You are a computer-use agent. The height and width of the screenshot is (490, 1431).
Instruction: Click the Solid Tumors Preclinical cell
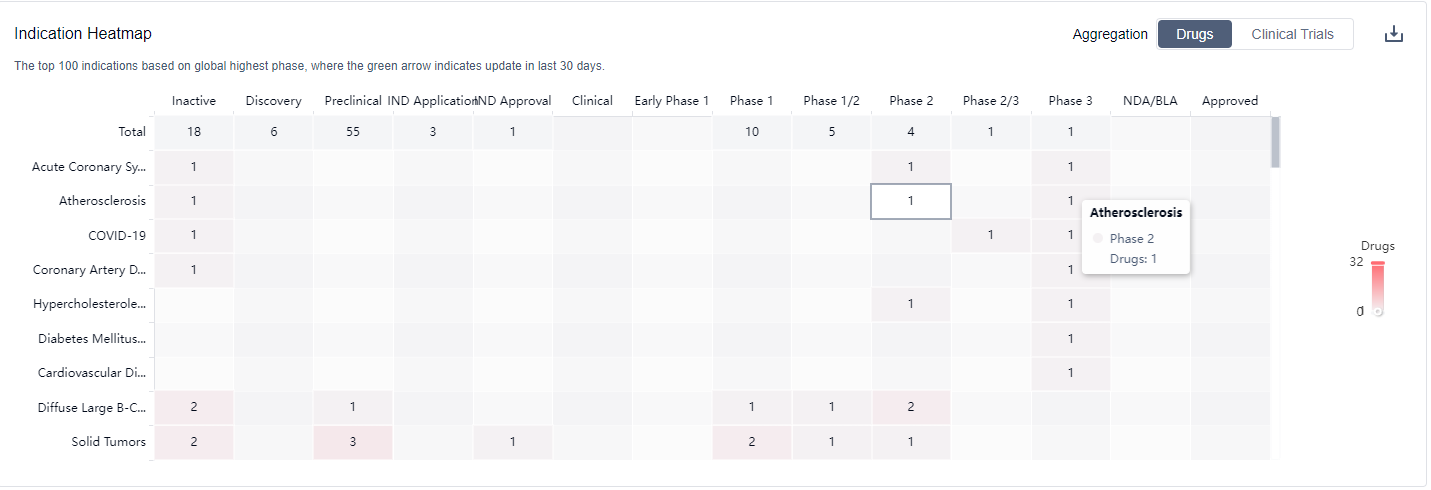coord(353,442)
